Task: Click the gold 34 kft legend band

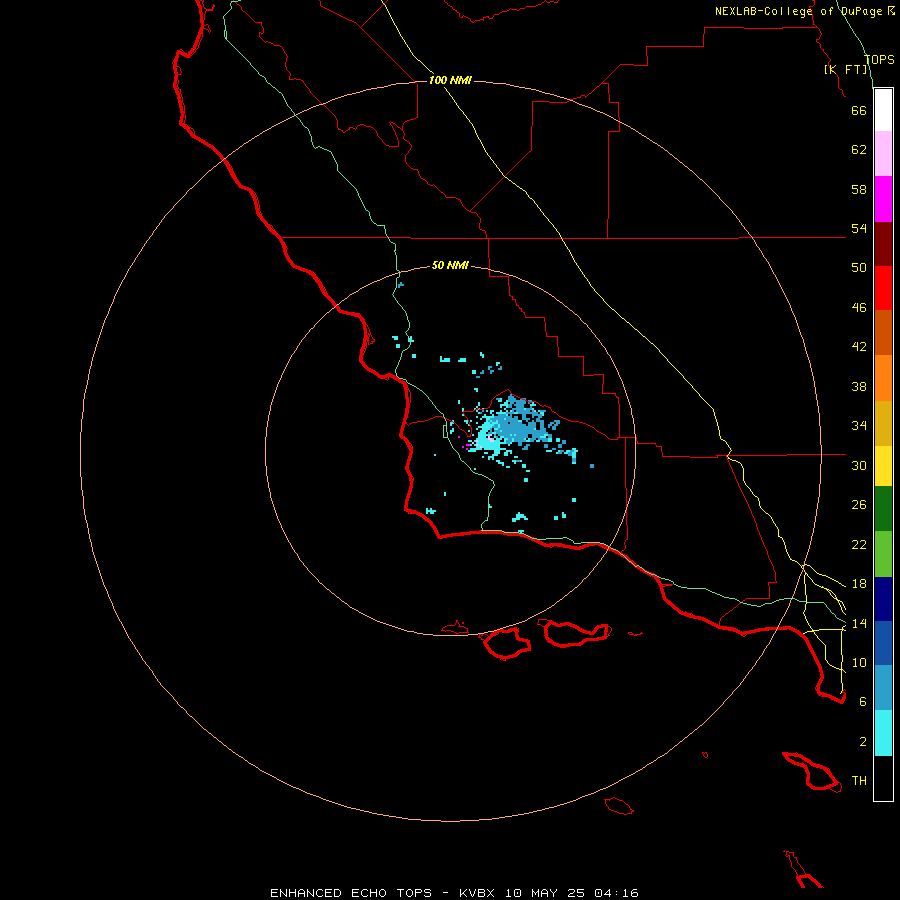Action: click(x=883, y=423)
